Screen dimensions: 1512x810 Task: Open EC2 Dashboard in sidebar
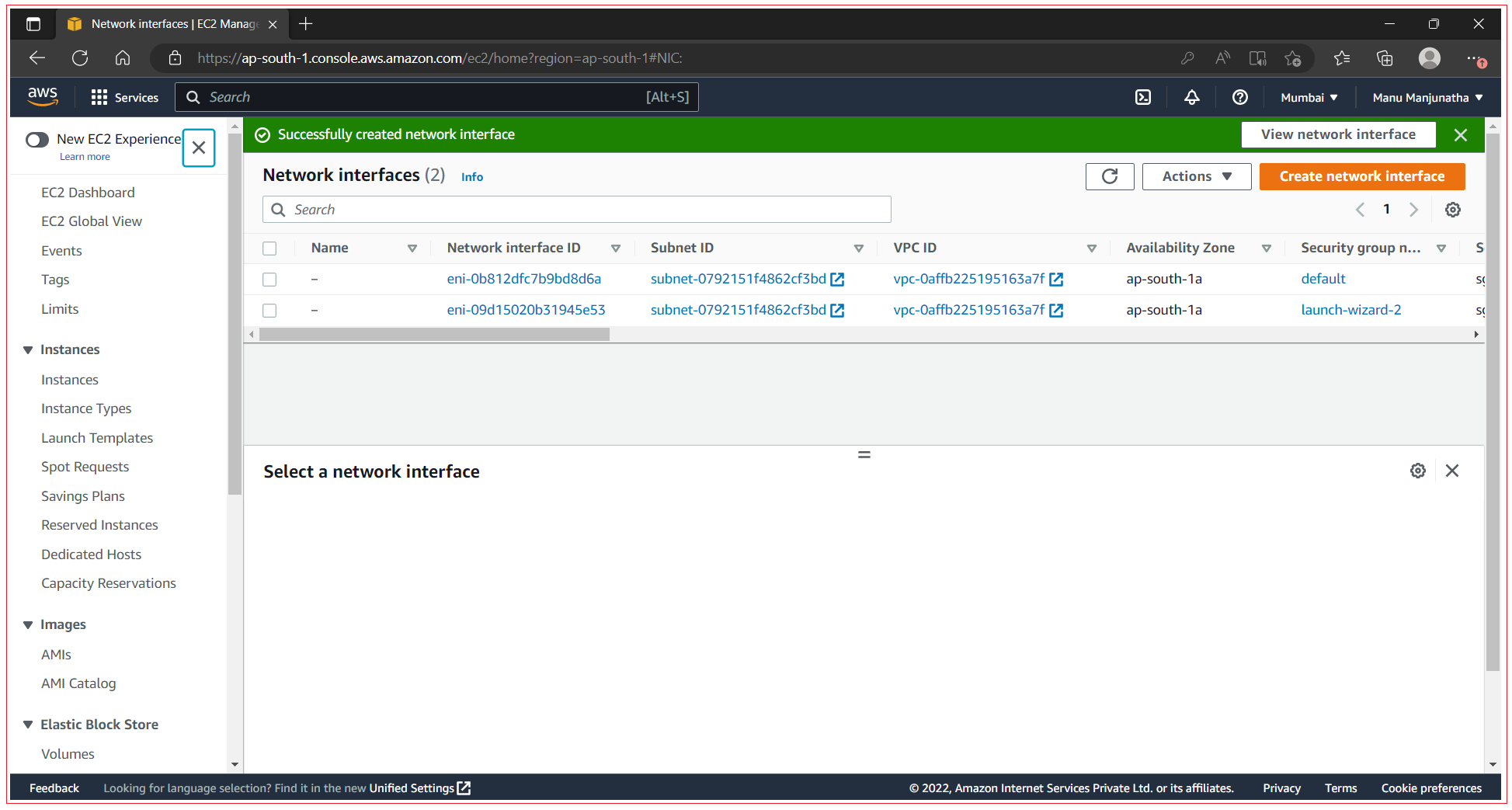[88, 193]
